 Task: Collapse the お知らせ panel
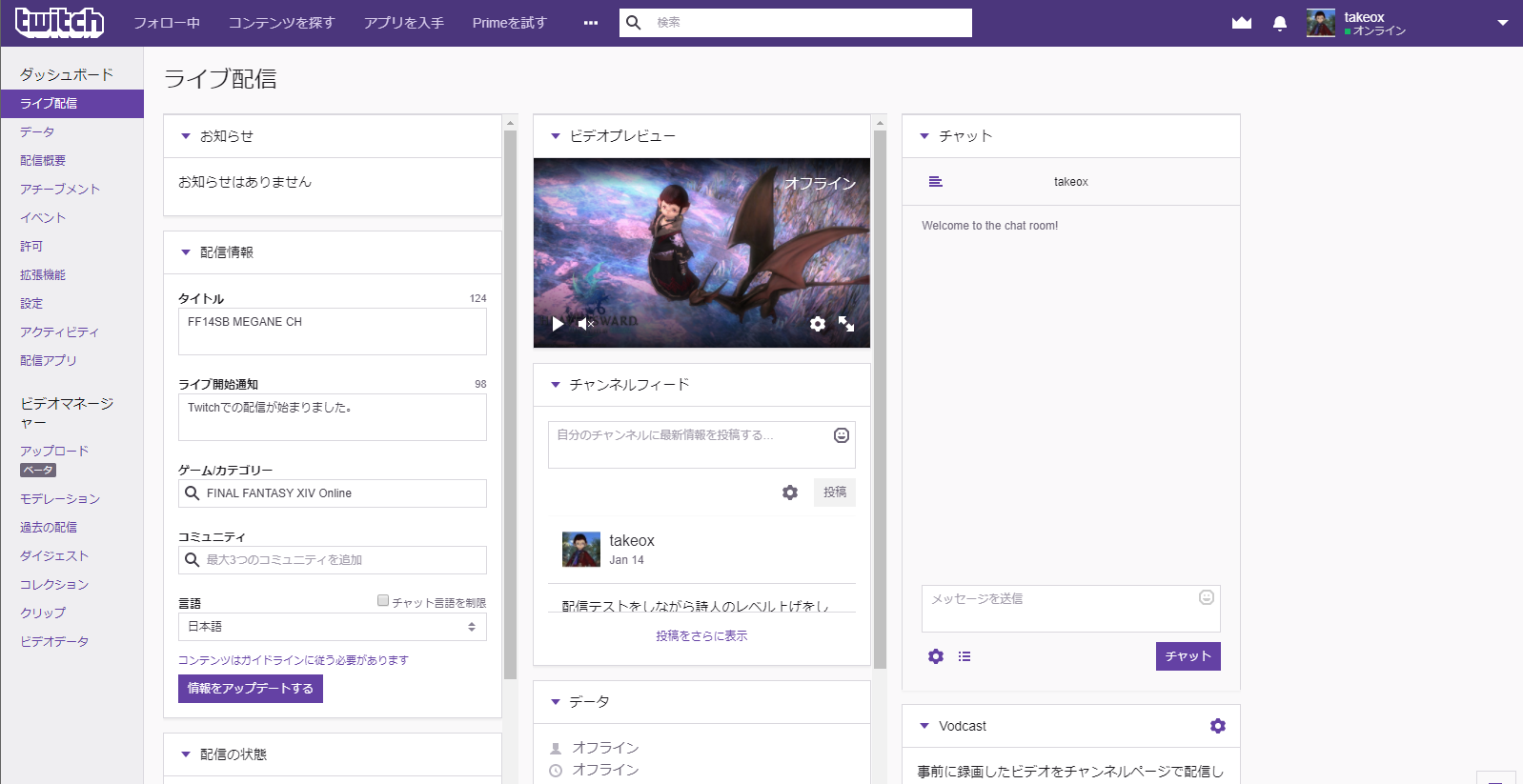(x=186, y=136)
